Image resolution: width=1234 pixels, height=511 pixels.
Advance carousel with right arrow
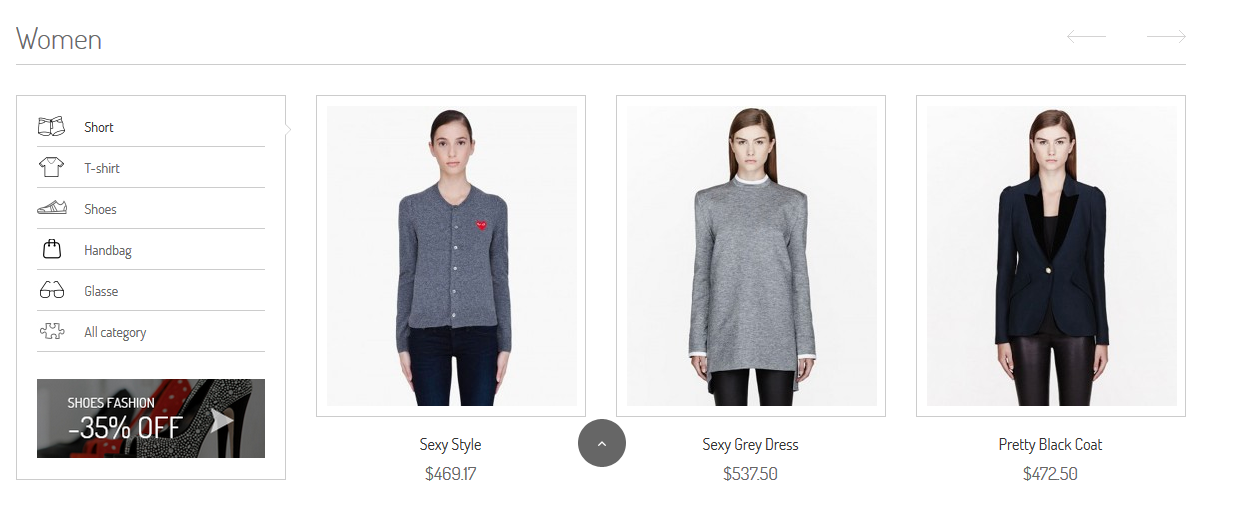pyautogui.click(x=1166, y=37)
